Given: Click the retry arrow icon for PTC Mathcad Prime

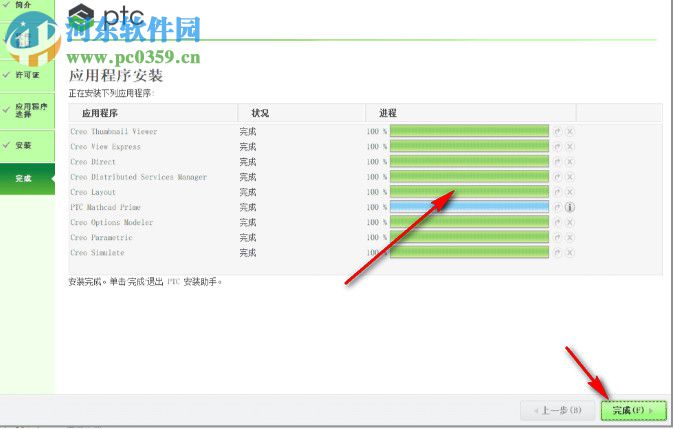Looking at the screenshot, I should [x=557, y=207].
